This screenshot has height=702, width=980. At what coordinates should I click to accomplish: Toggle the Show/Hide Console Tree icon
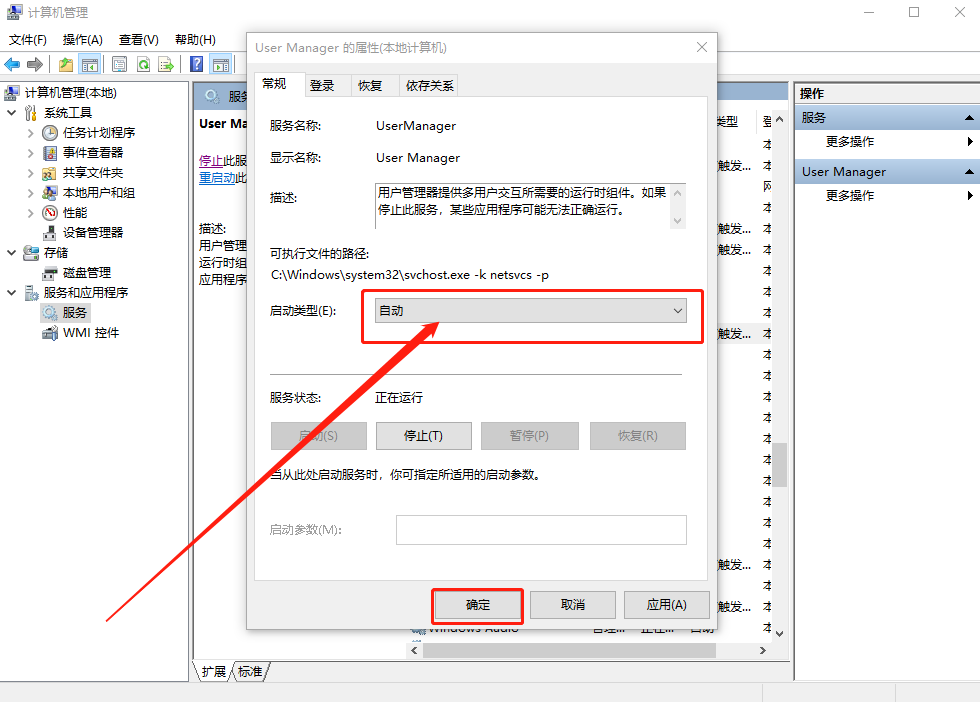(x=90, y=64)
